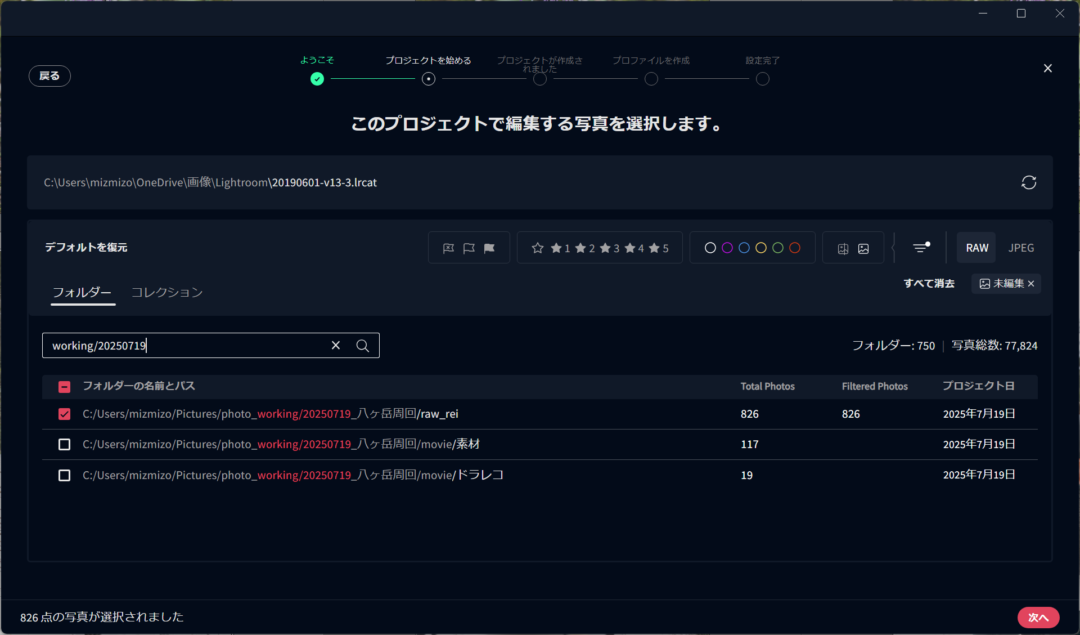Switch to the コレクション tab
Image resolution: width=1080 pixels, height=635 pixels.
coord(167,292)
